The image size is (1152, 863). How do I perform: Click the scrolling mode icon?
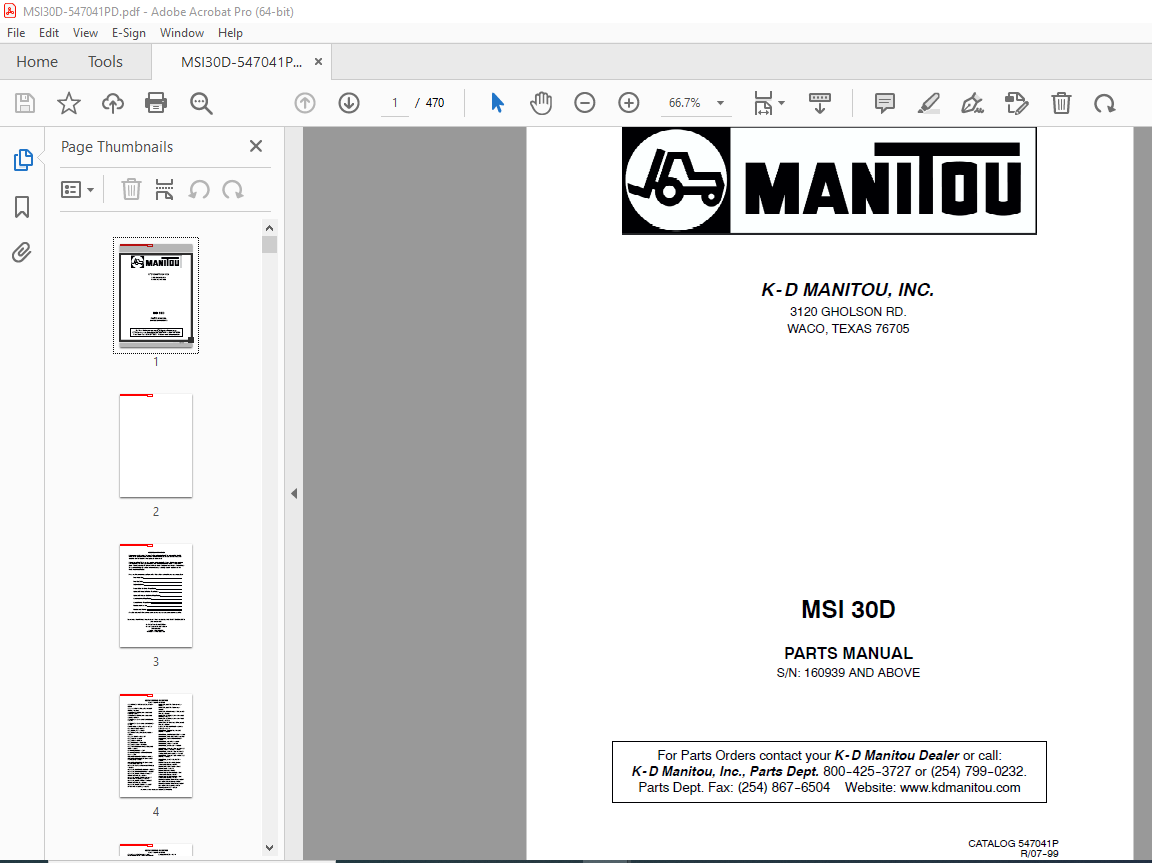pos(819,103)
